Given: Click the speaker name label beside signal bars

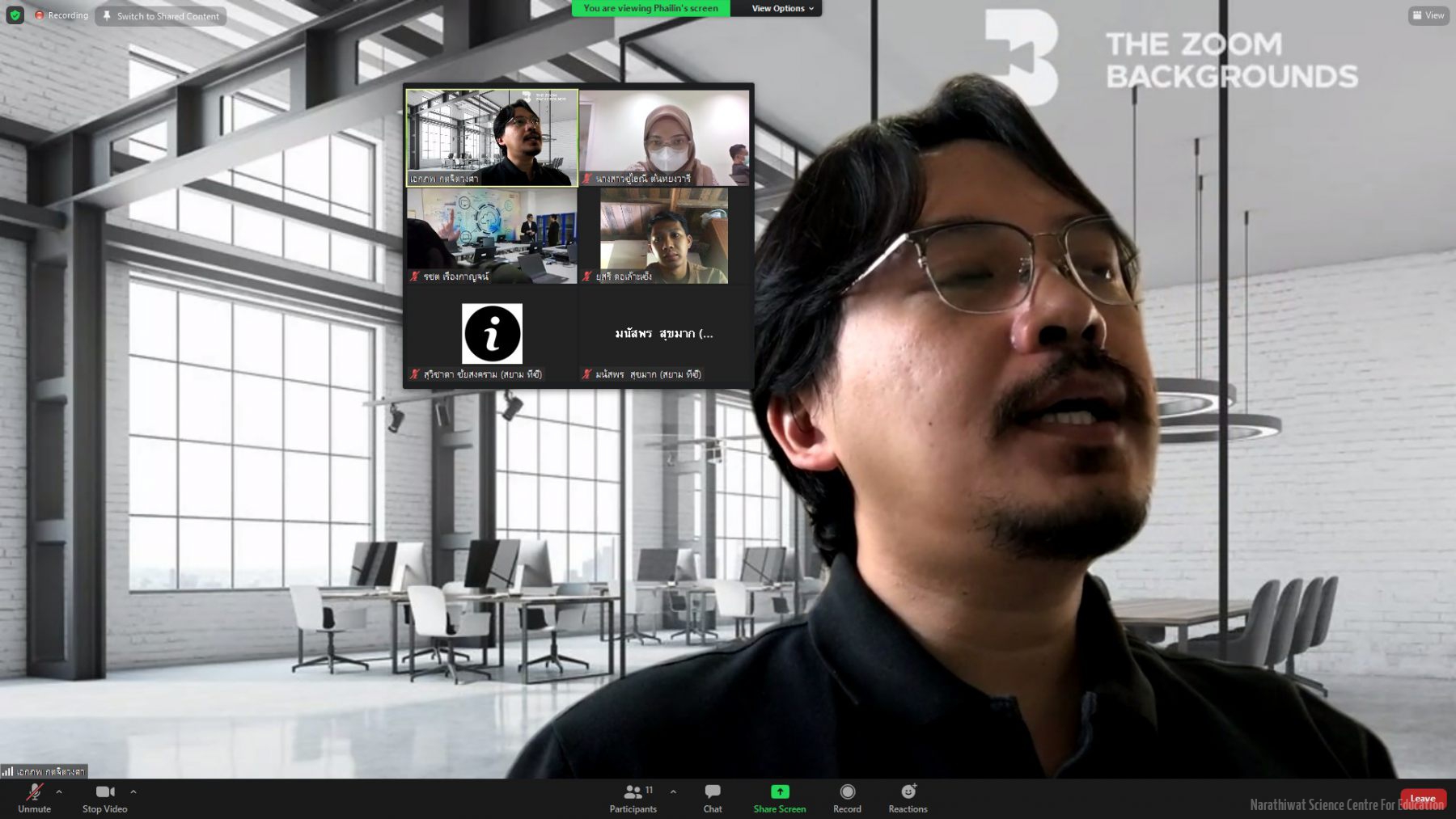Looking at the screenshot, I should pos(50,771).
